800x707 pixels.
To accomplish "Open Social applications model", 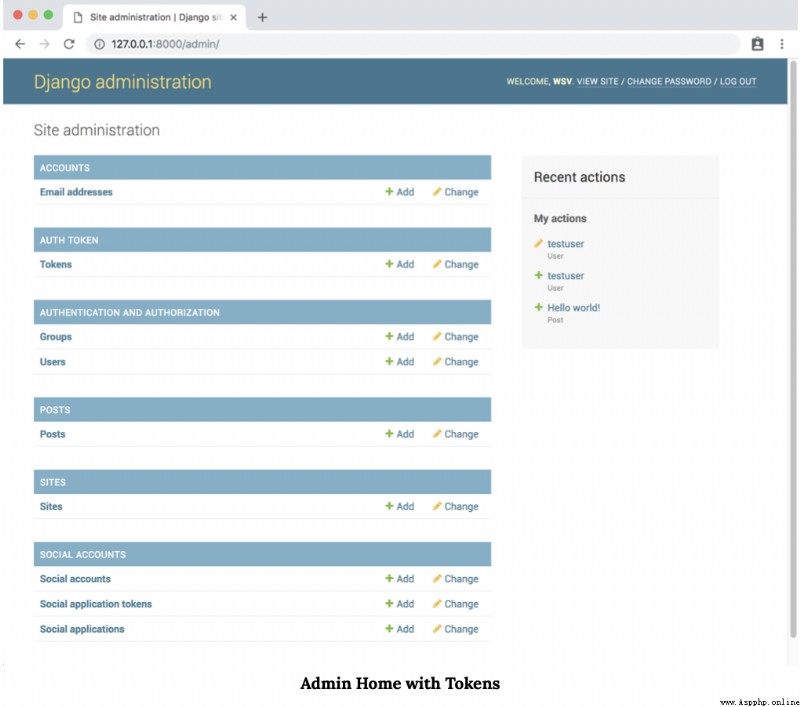I will point(82,629).
